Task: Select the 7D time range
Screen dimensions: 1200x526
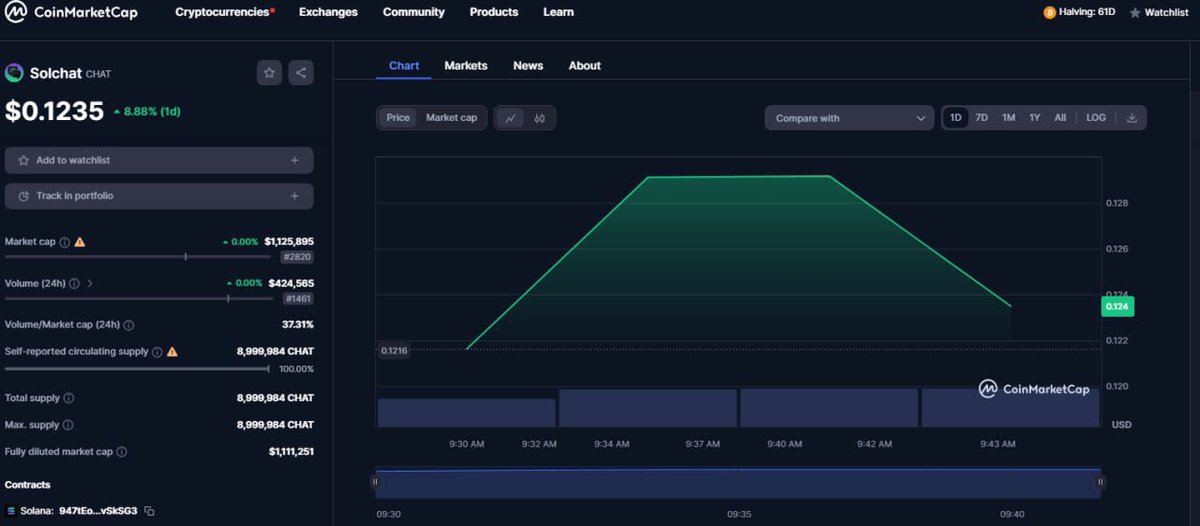Action: [982, 118]
